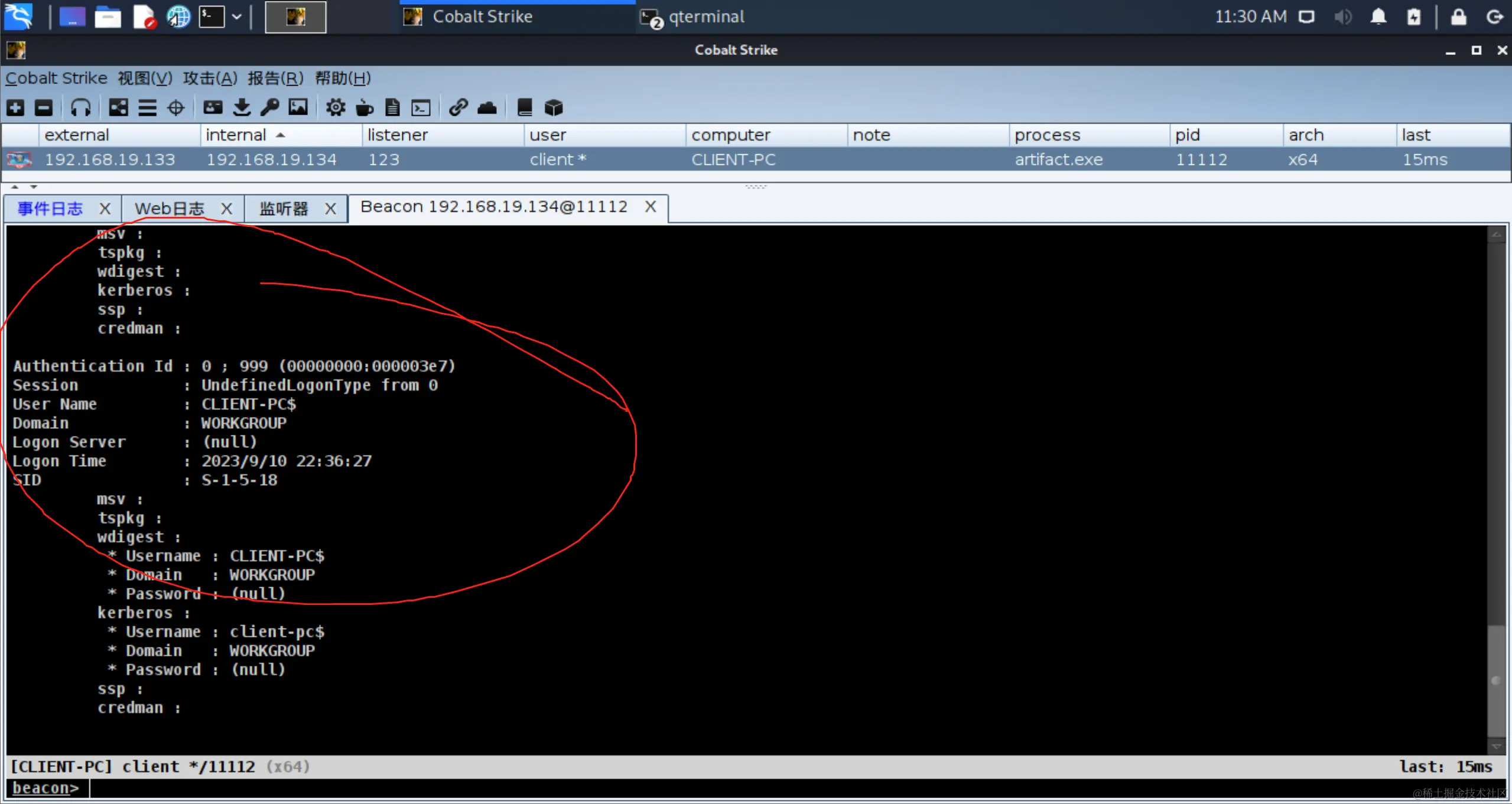Click the gear payload generator icon
This screenshot has height=804, width=1512.
point(336,108)
